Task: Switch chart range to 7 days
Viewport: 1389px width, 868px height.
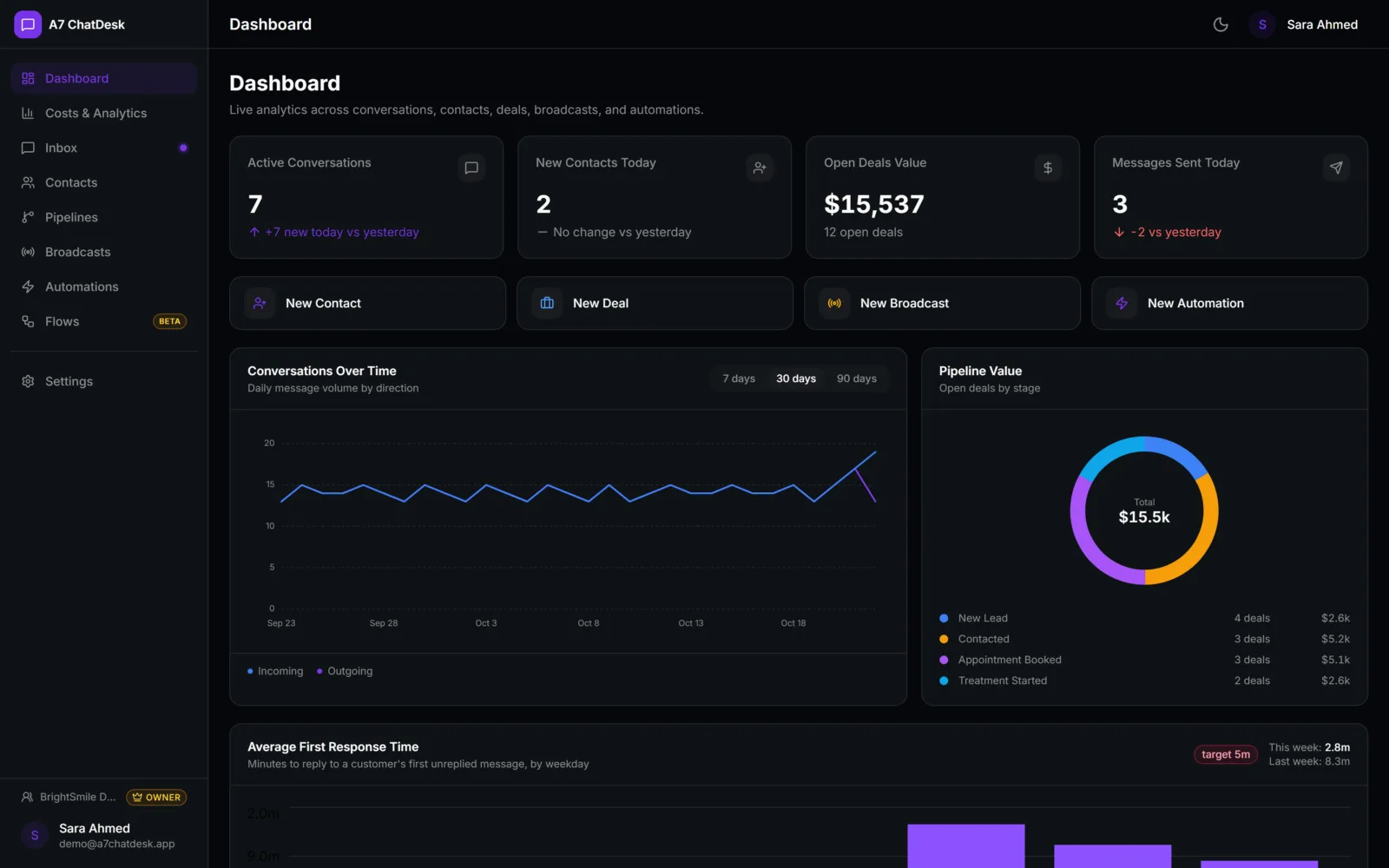Action: [739, 378]
